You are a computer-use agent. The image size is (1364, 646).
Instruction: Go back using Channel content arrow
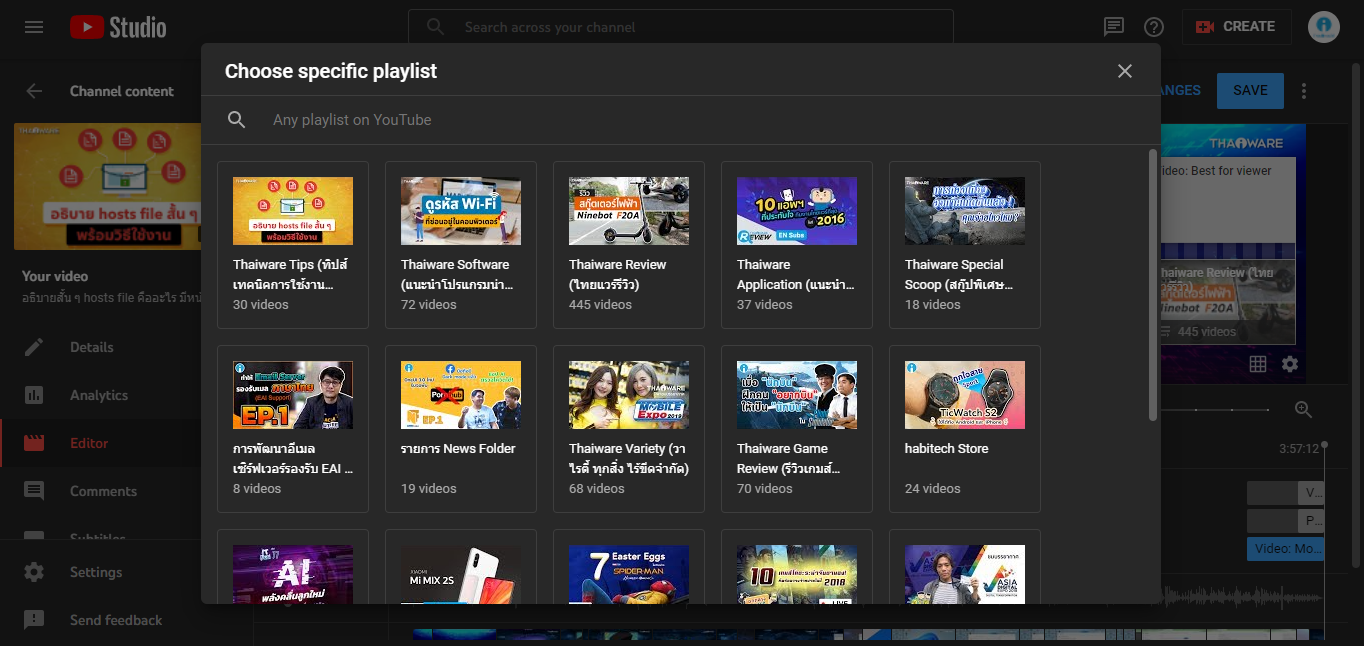[34, 91]
